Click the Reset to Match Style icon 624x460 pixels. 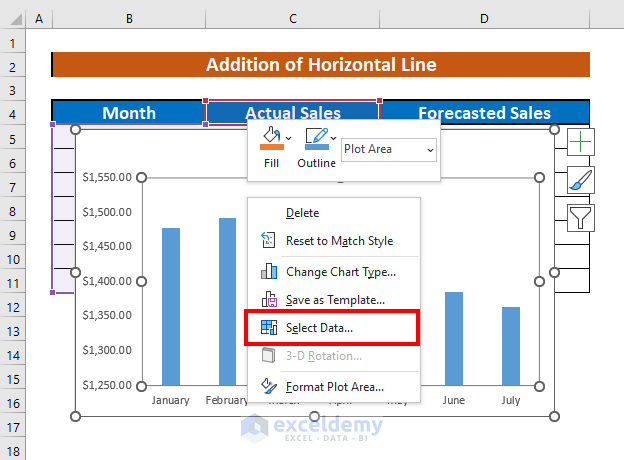tap(268, 240)
